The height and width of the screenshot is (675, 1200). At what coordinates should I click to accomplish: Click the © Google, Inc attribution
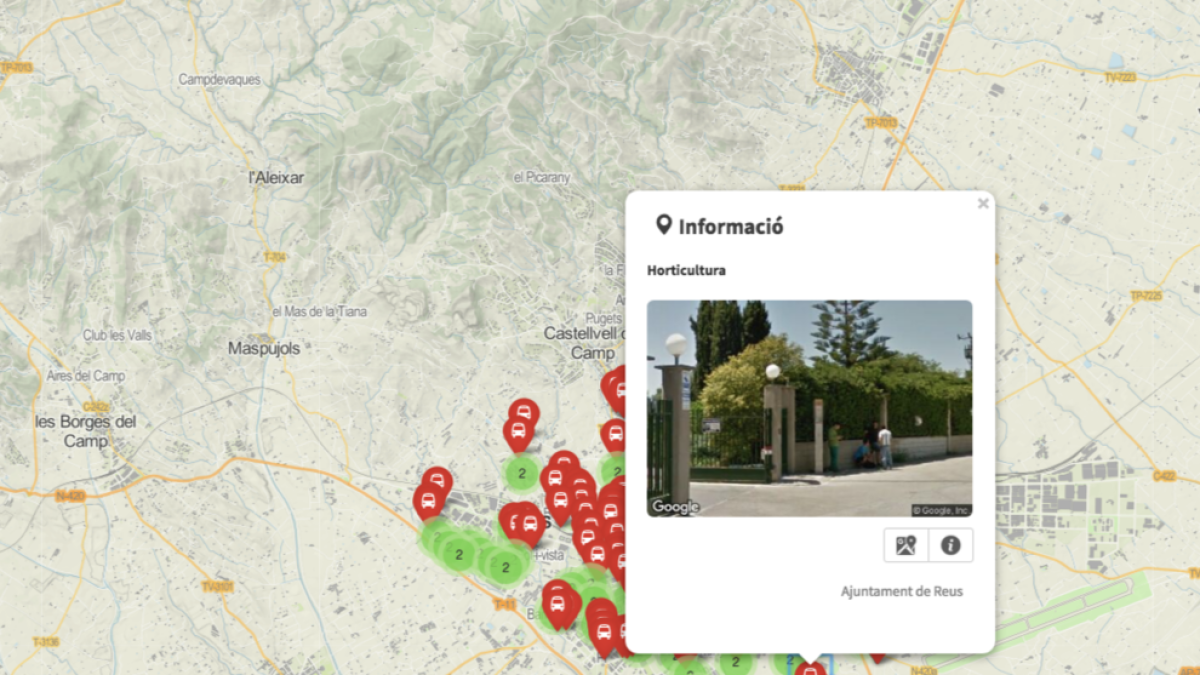(940, 510)
